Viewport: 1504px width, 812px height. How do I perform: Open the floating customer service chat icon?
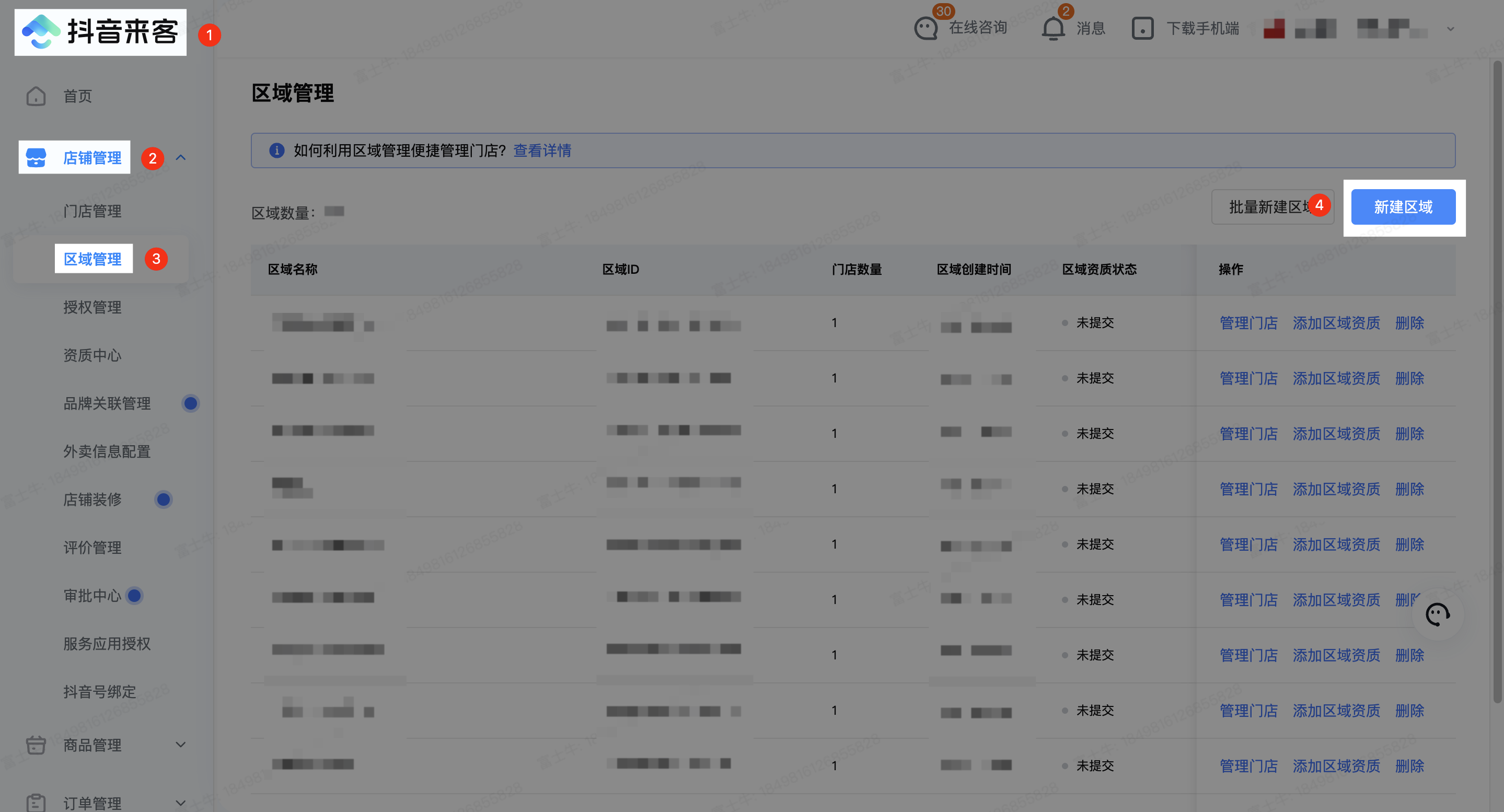(x=1437, y=614)
